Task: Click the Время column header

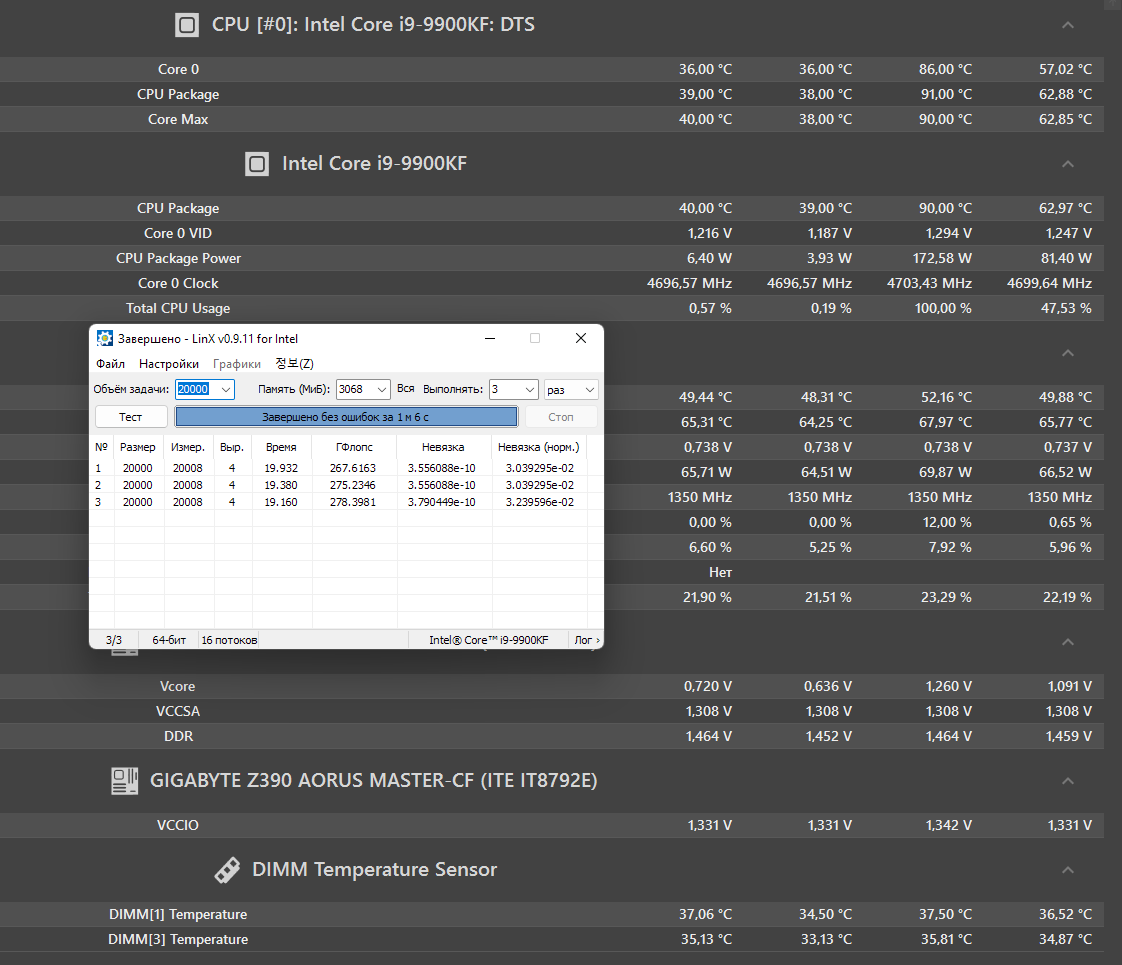Action: (x=281, y=447)
